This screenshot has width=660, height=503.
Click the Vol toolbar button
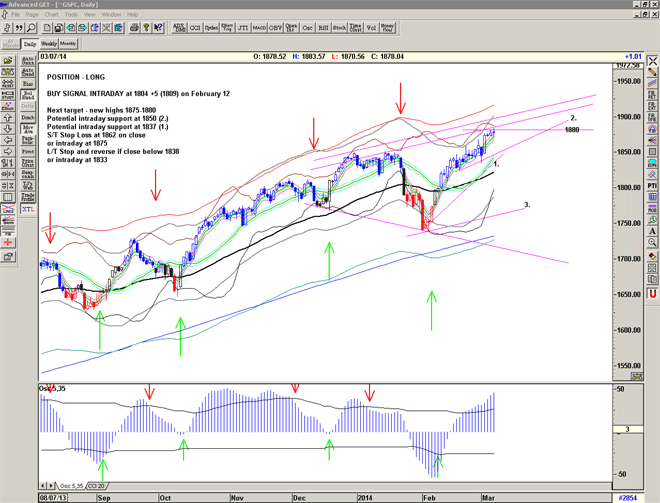click(372, 28)
